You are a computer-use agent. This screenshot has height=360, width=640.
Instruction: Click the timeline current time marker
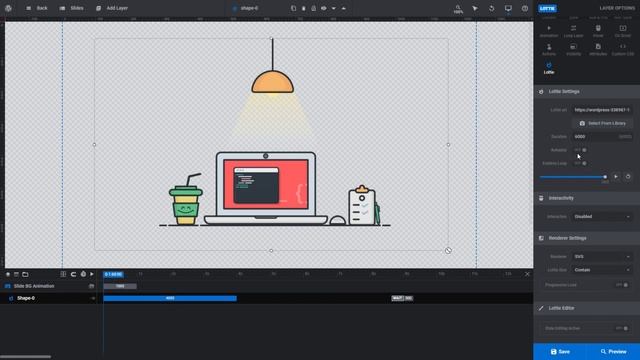113,274
